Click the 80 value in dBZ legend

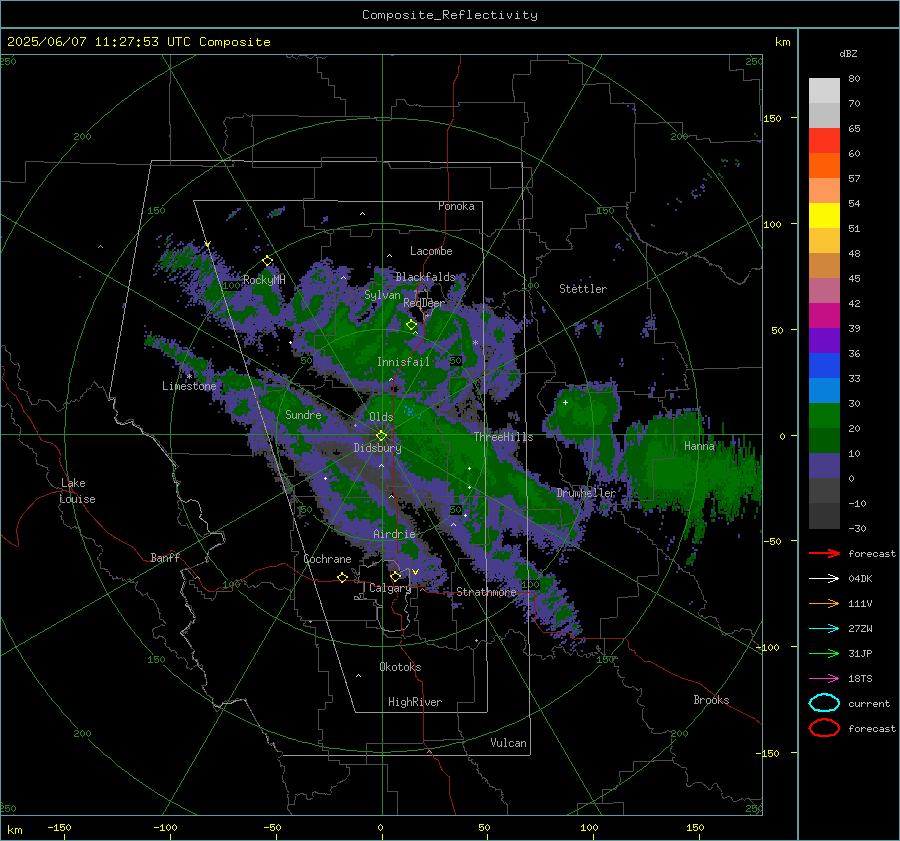(x=854, y=79)
